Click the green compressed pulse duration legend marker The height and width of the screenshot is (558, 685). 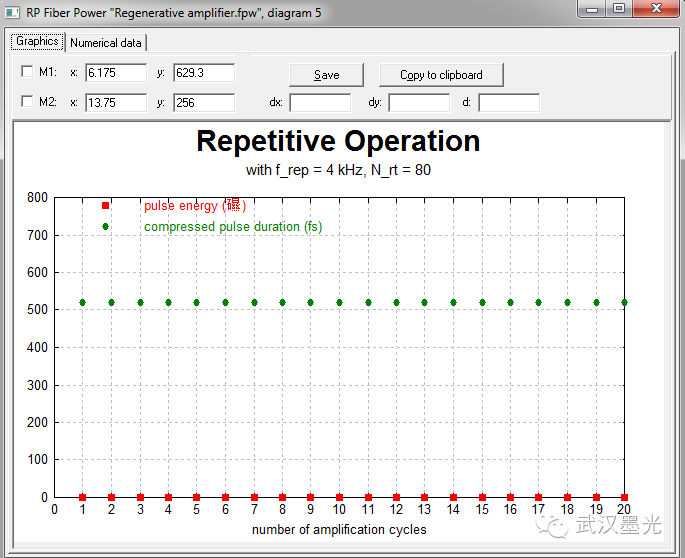105,226
